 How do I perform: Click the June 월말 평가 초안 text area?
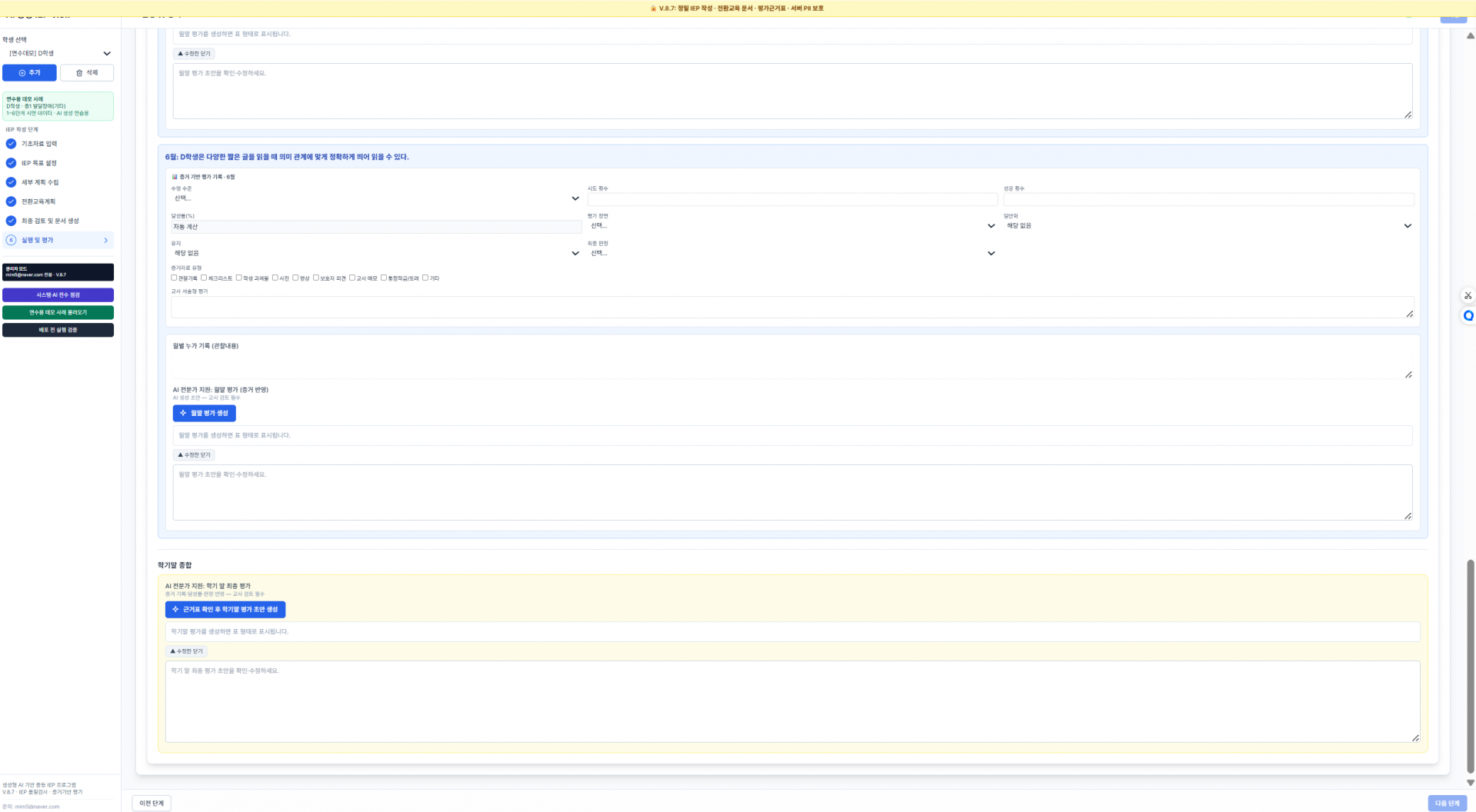click(x=792, y=492)
